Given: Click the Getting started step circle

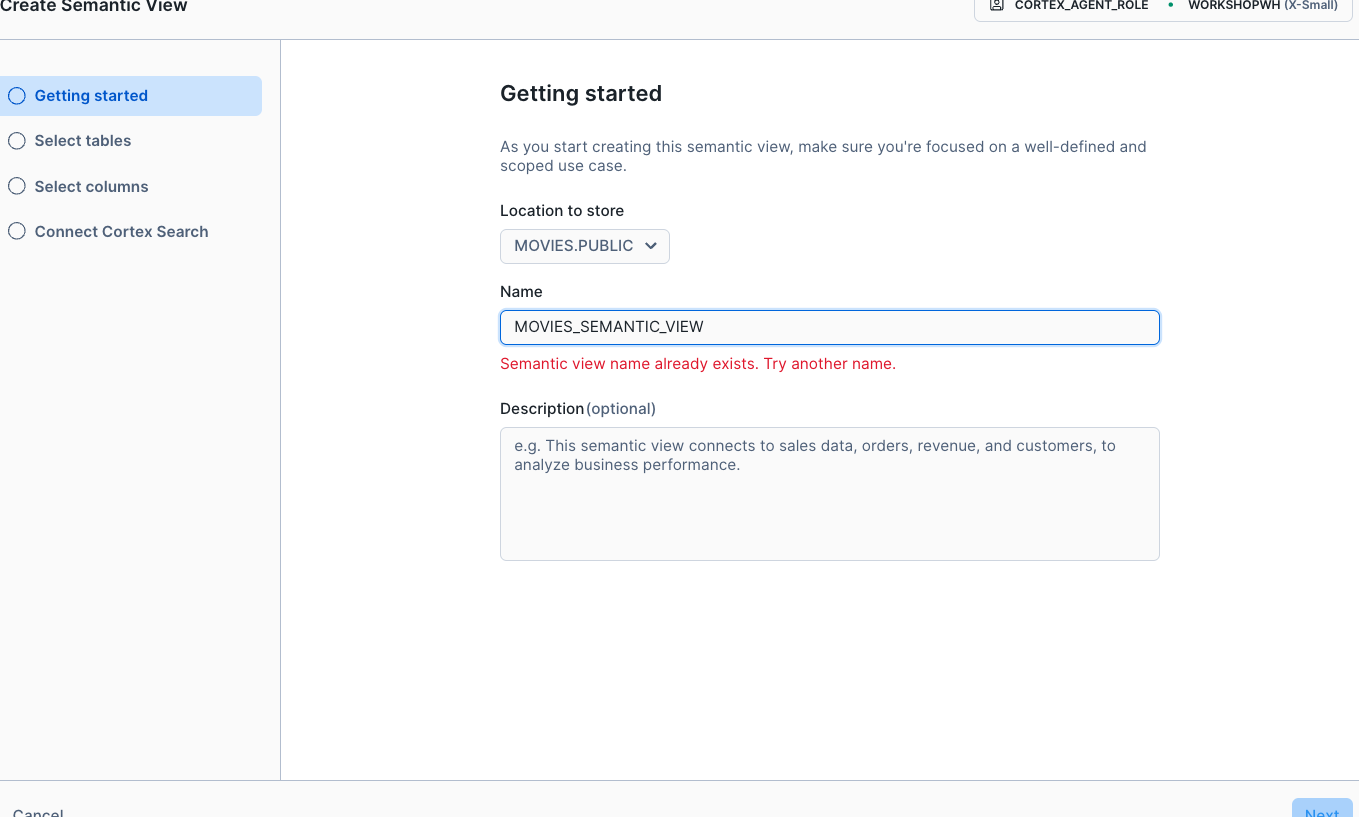Looking at the screenshot, I should point(17,96).
